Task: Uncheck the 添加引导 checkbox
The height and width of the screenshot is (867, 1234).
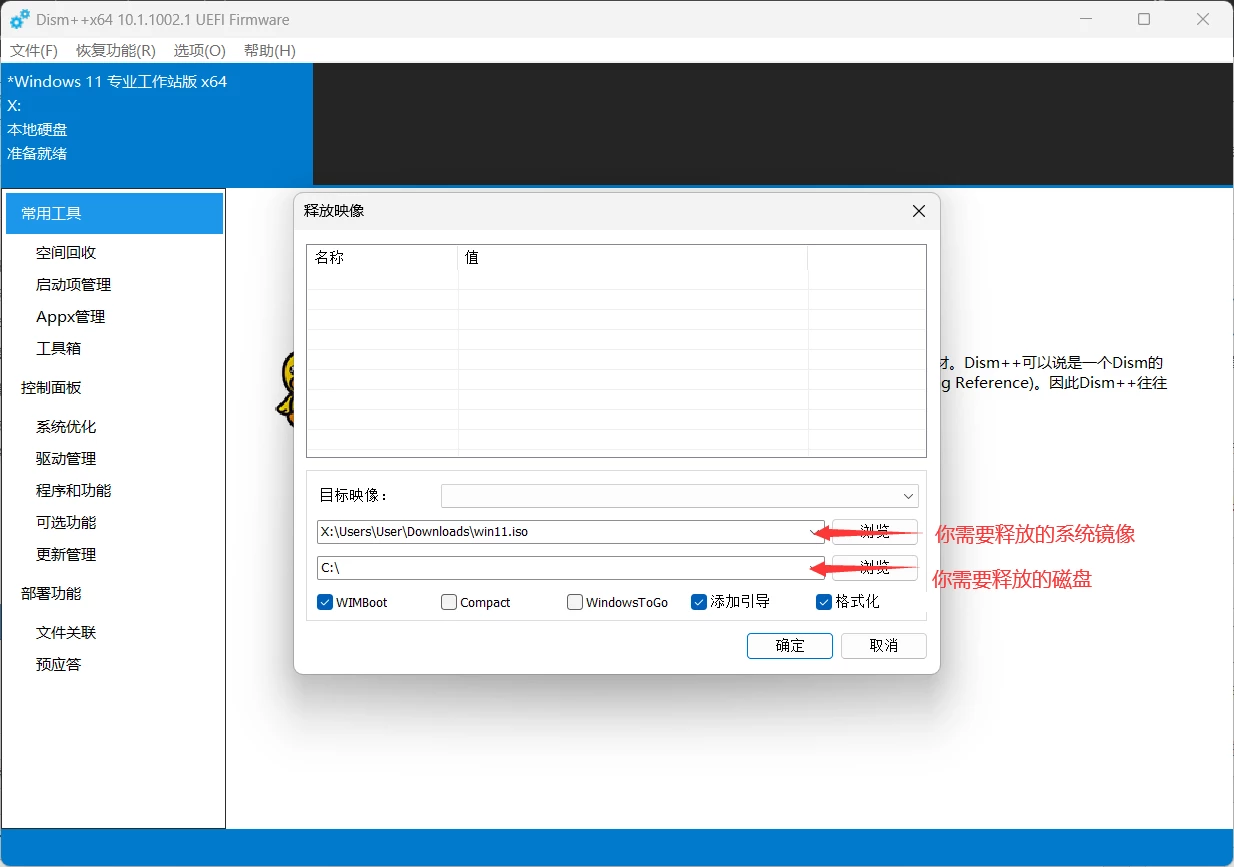Action: pos(699,602)
